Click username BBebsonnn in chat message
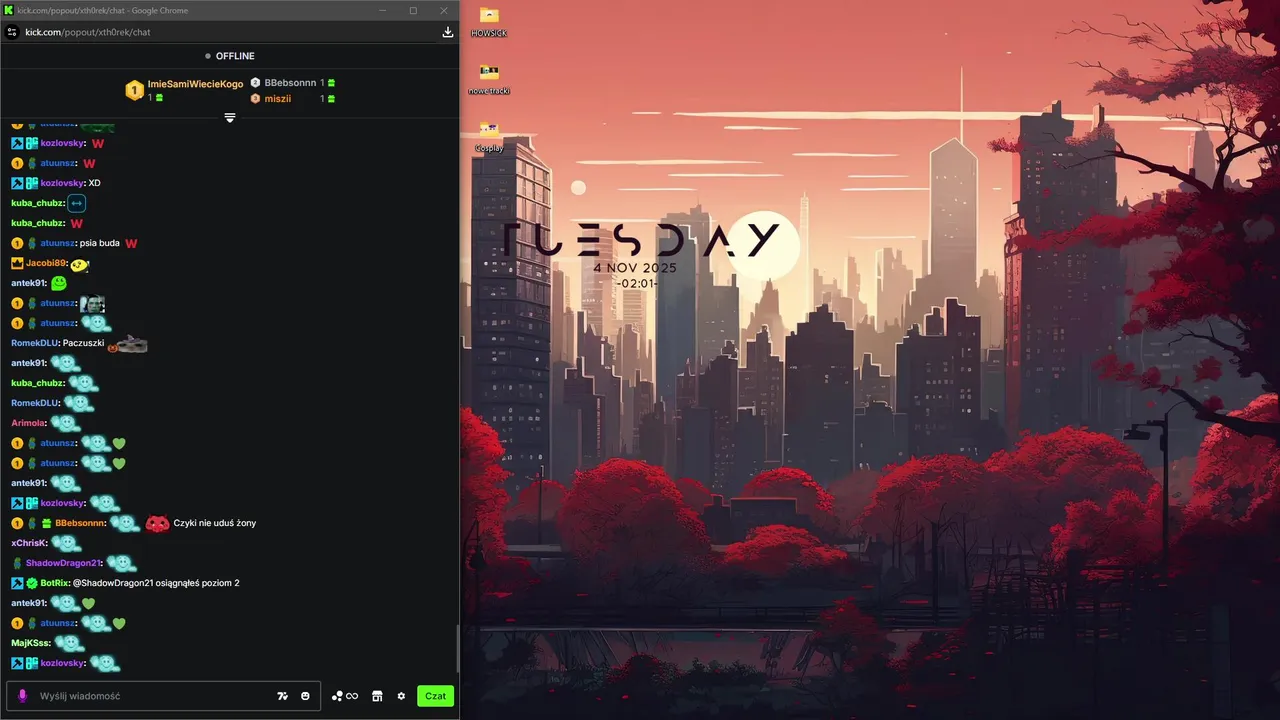 pos(80,523)
